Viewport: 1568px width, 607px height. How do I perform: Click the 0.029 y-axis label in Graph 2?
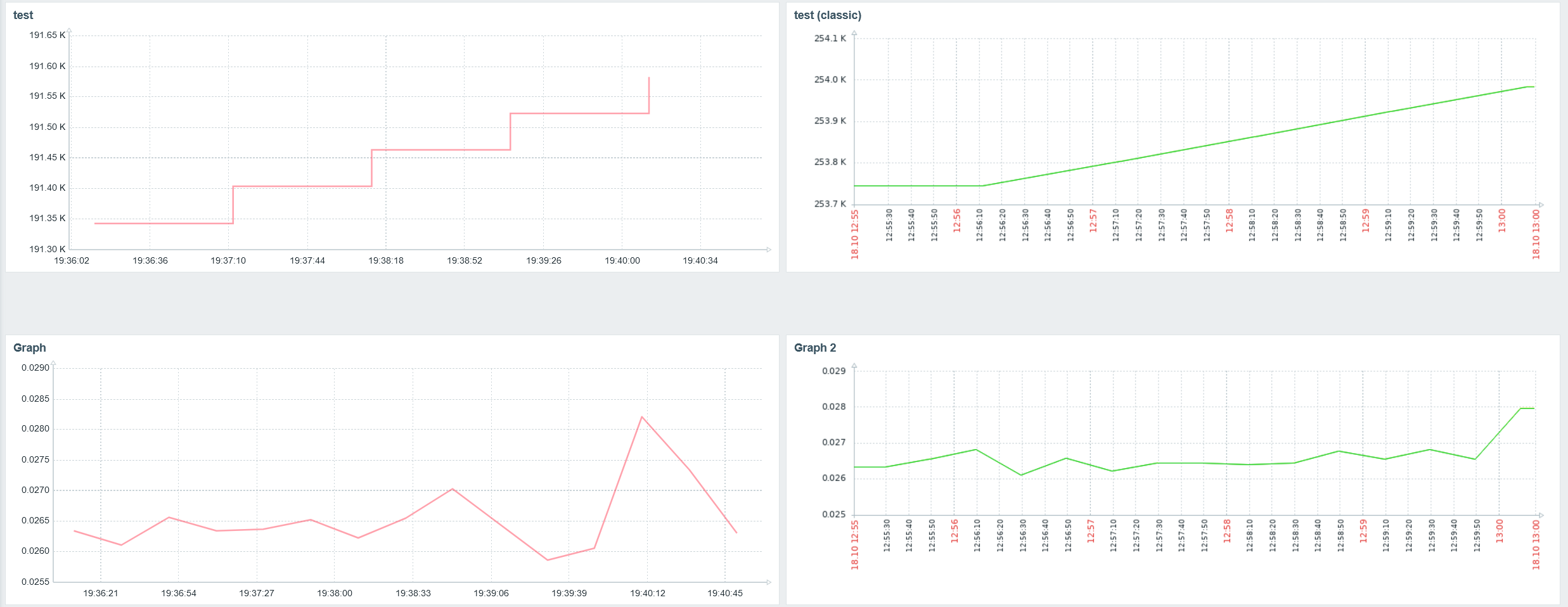[833, 371]
